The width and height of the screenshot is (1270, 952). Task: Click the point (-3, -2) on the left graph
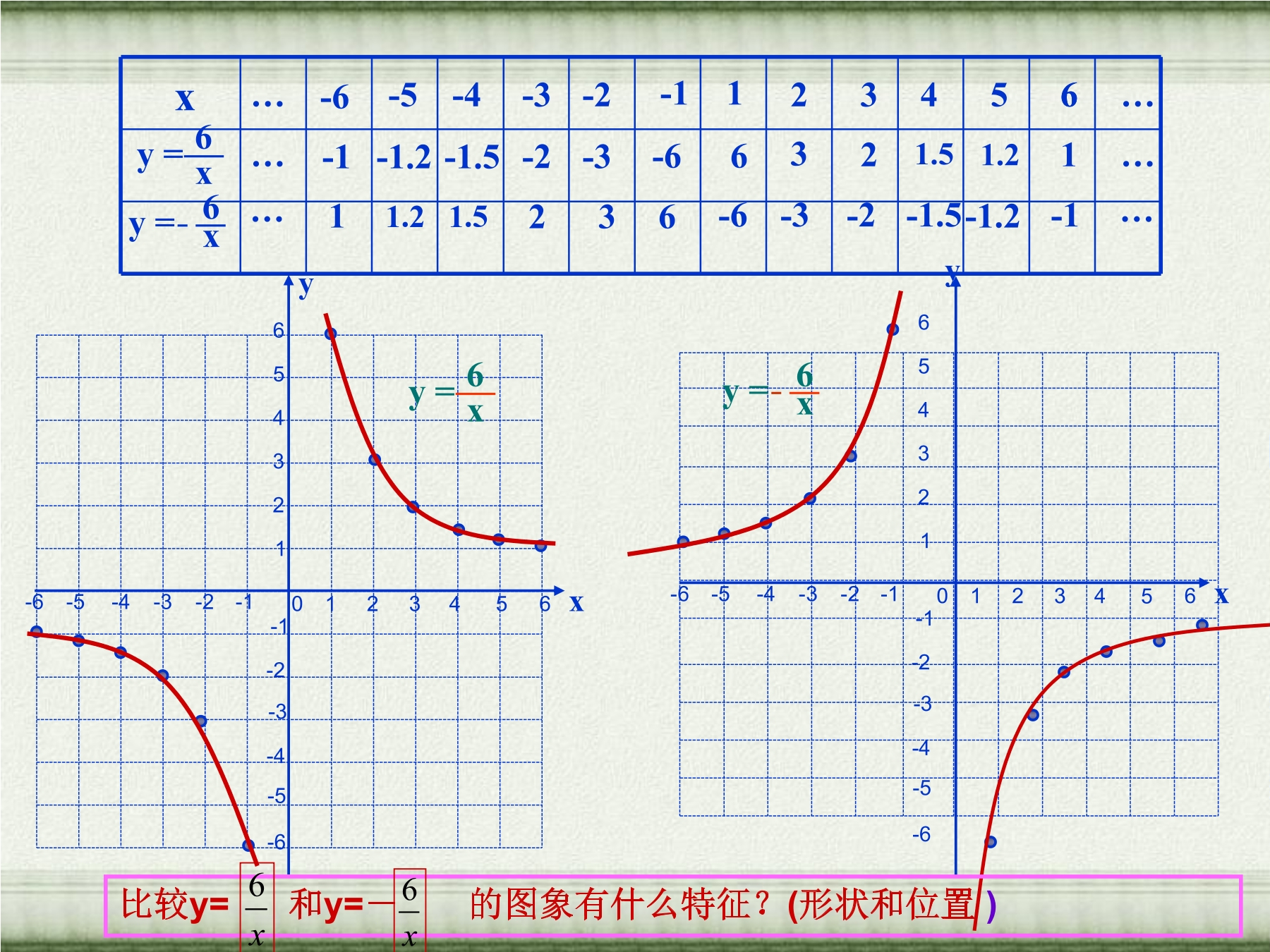pyautogui.click(x=163, y=676)
